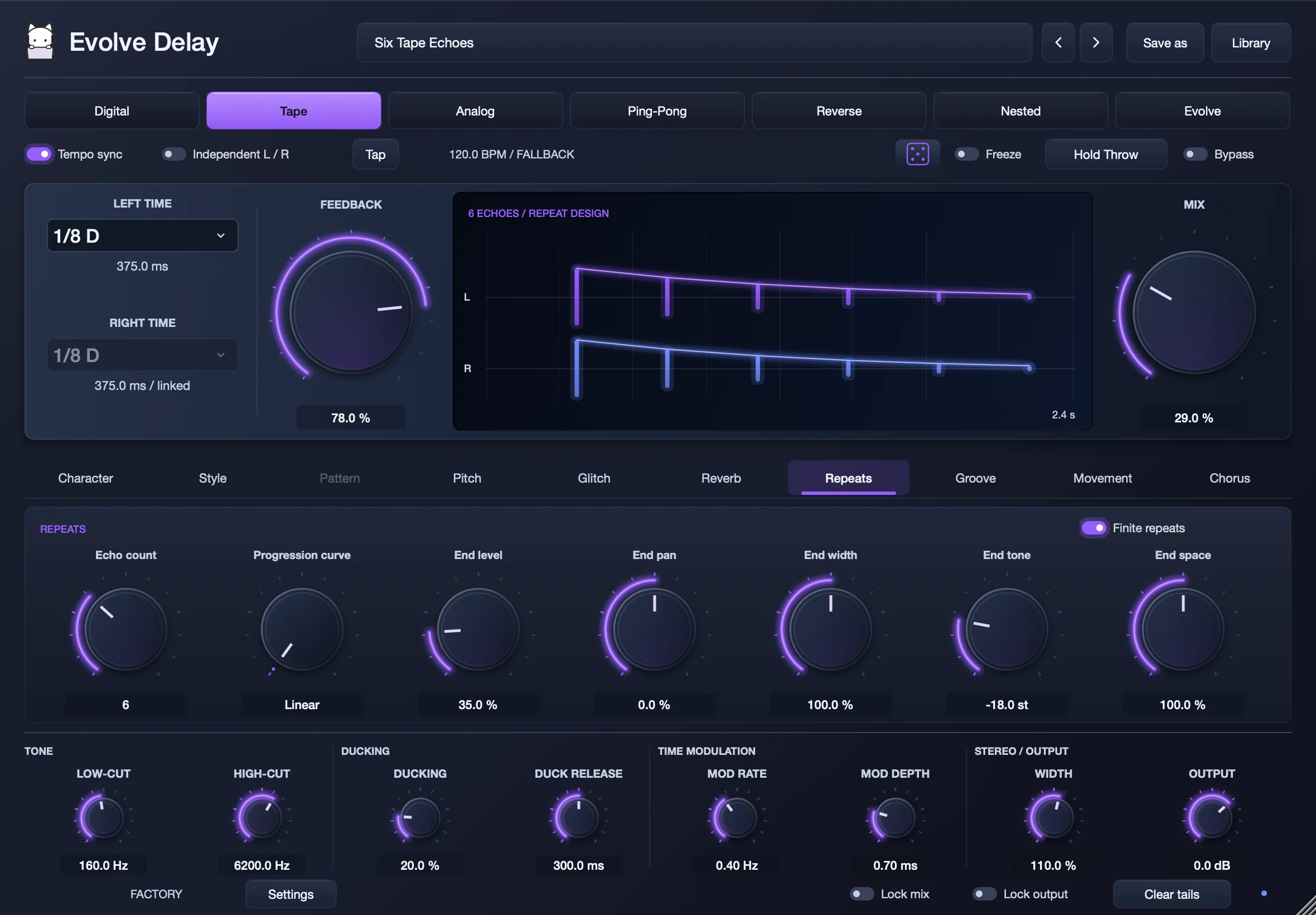The height and width of the screenshot is (915, 1316).
Task: Select the Ping-Pong delay mode
Action: (x=657, y=110)
